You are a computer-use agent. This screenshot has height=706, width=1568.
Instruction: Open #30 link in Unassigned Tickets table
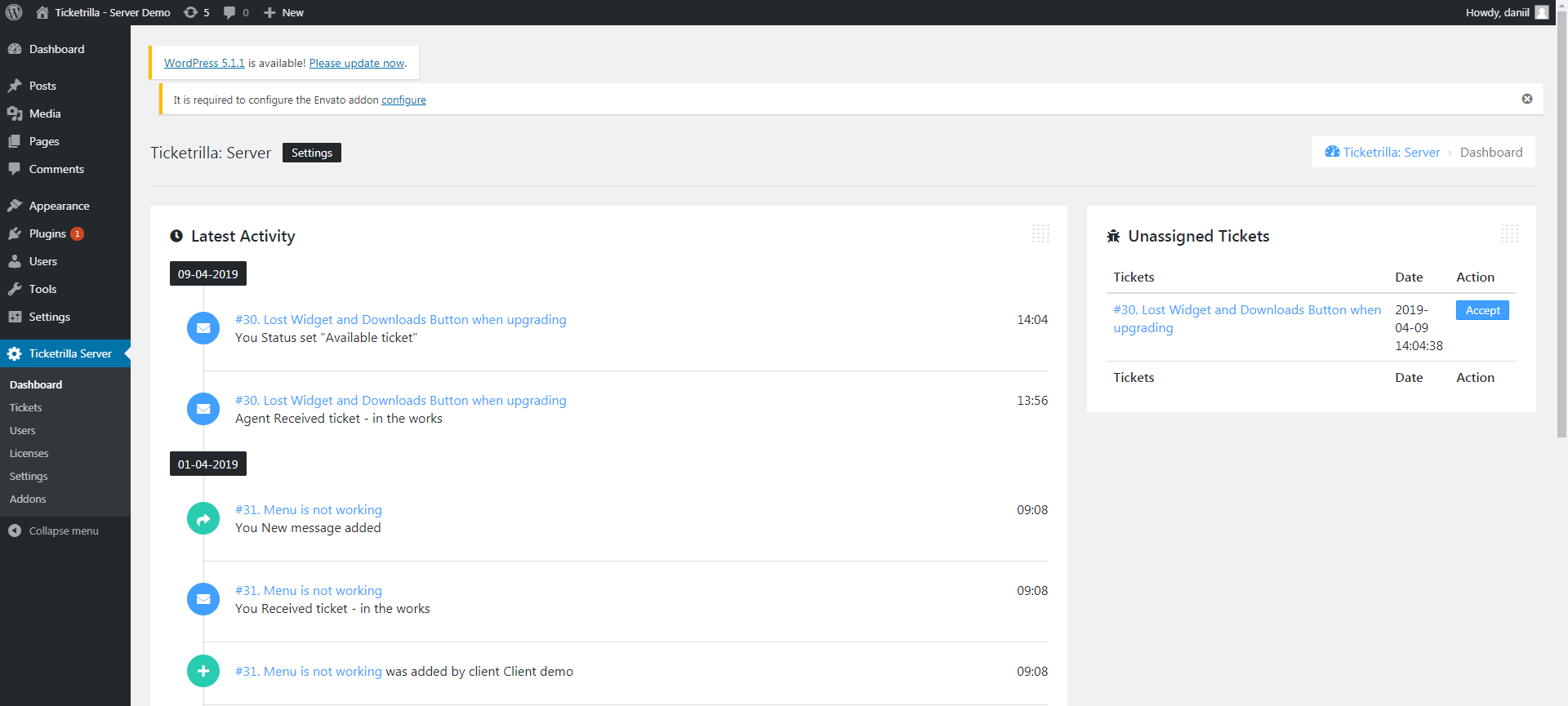1247,318
